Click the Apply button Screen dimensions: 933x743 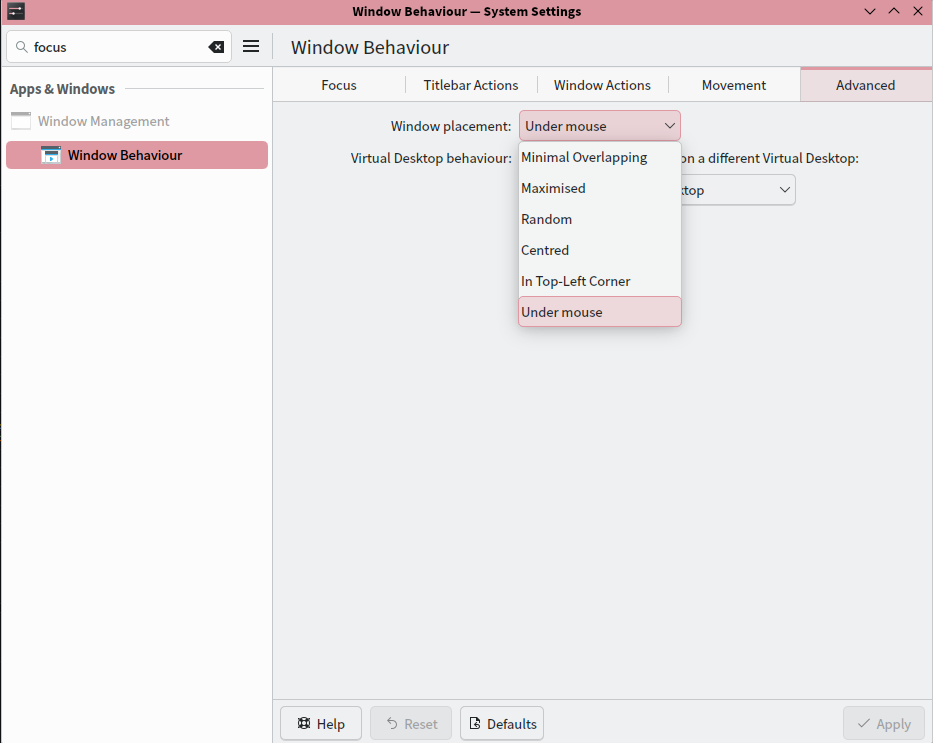tap(884, 723)
